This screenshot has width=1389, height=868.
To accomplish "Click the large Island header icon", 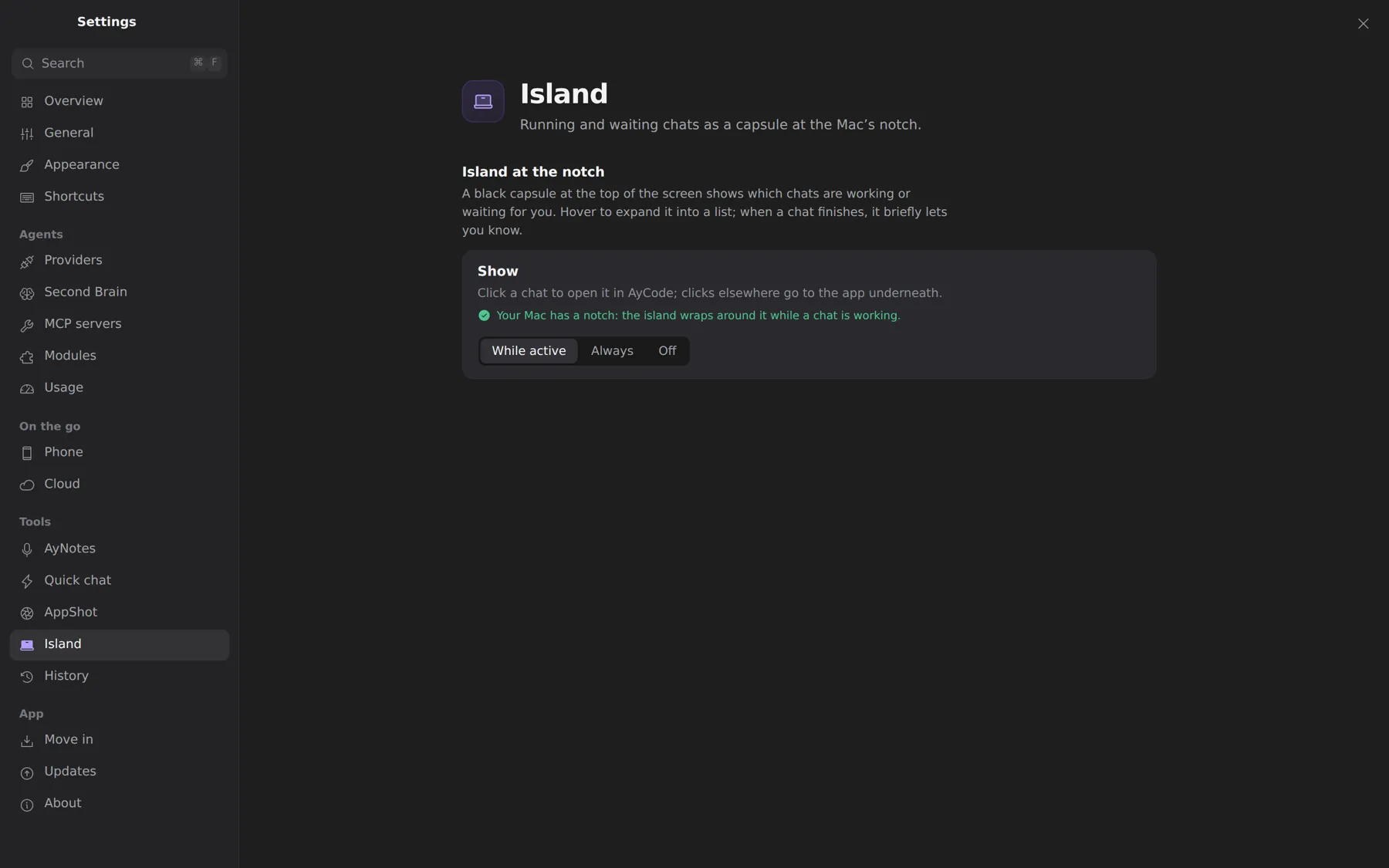I will point(483,101).
